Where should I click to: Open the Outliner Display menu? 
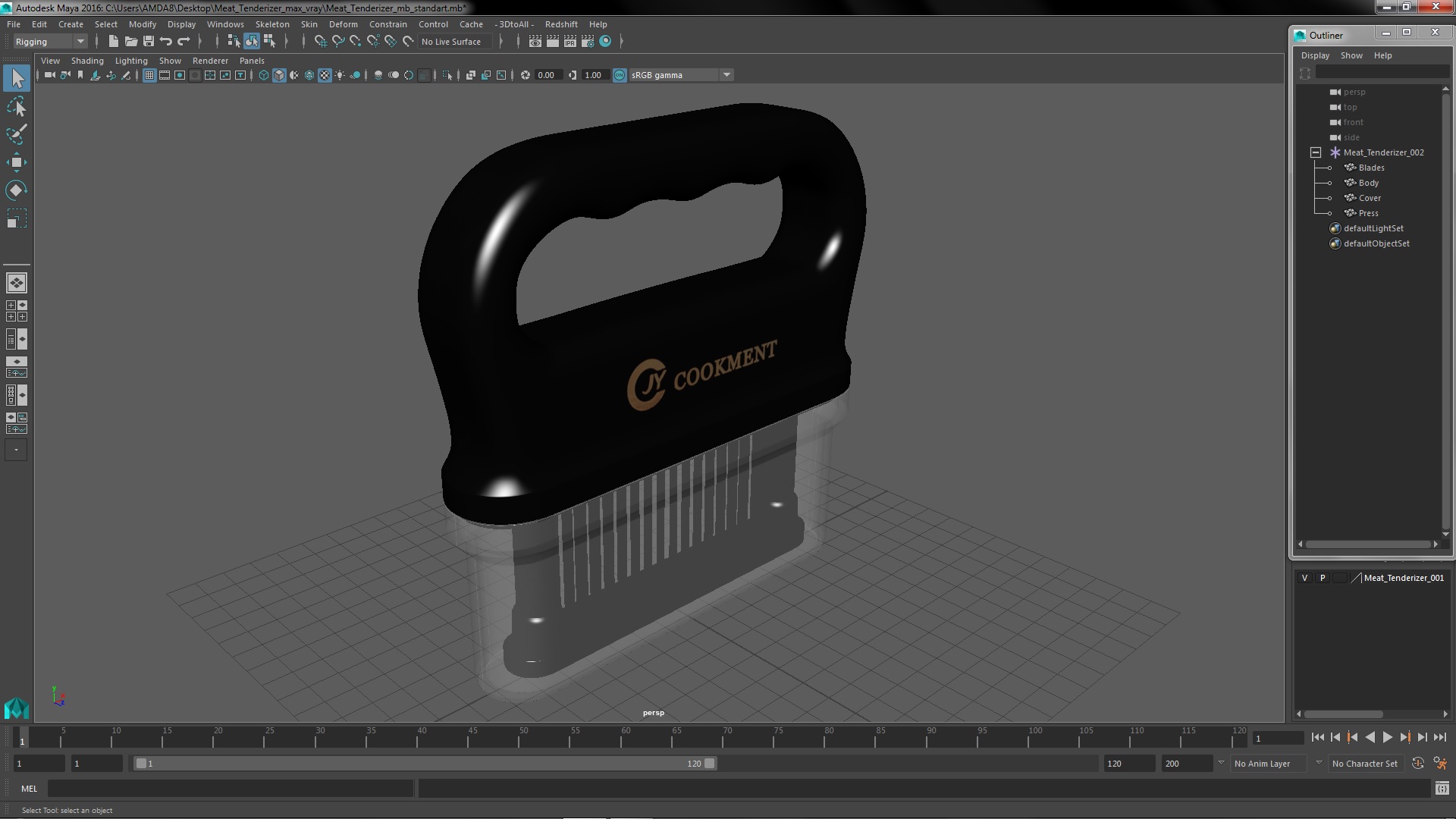(1315, 55)
